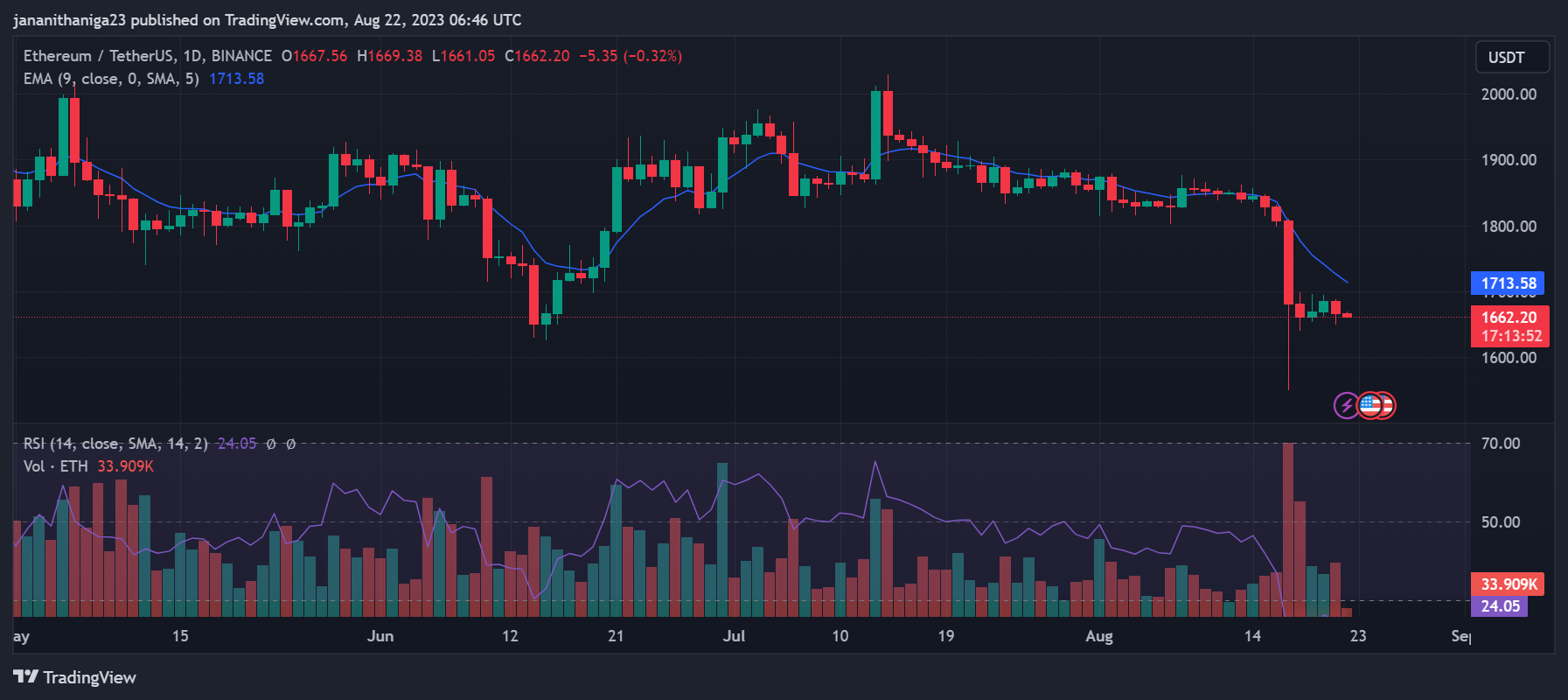Click the TradingView logo at bottom left
Viewport: 1568px width, 700px height.
tap(75, 677)
